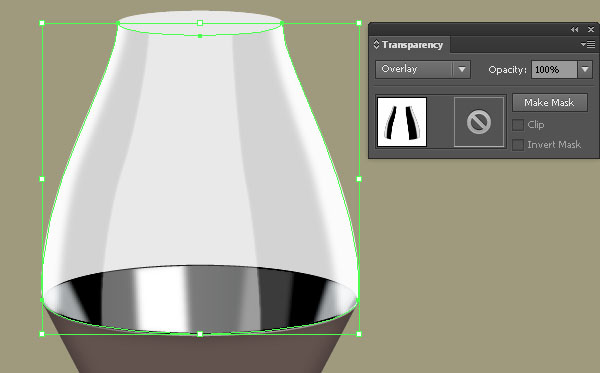Toggle the Clip checkbox

(518, 125)
